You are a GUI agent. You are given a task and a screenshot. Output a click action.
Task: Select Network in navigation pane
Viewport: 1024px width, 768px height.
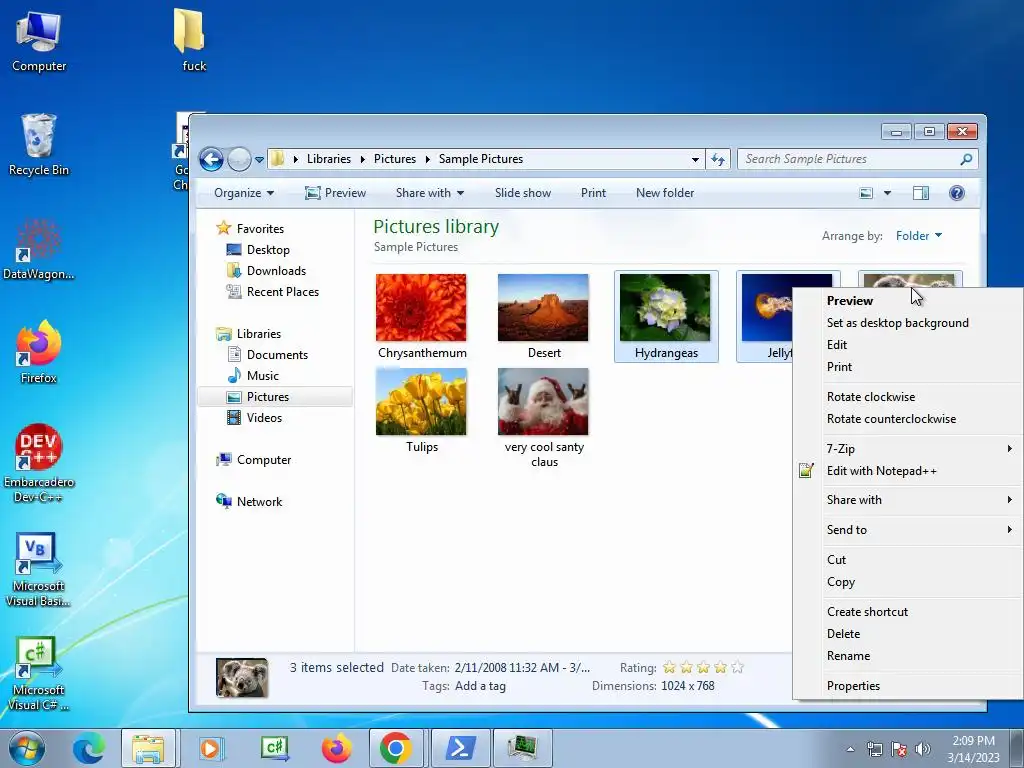[x=259, y=502]
